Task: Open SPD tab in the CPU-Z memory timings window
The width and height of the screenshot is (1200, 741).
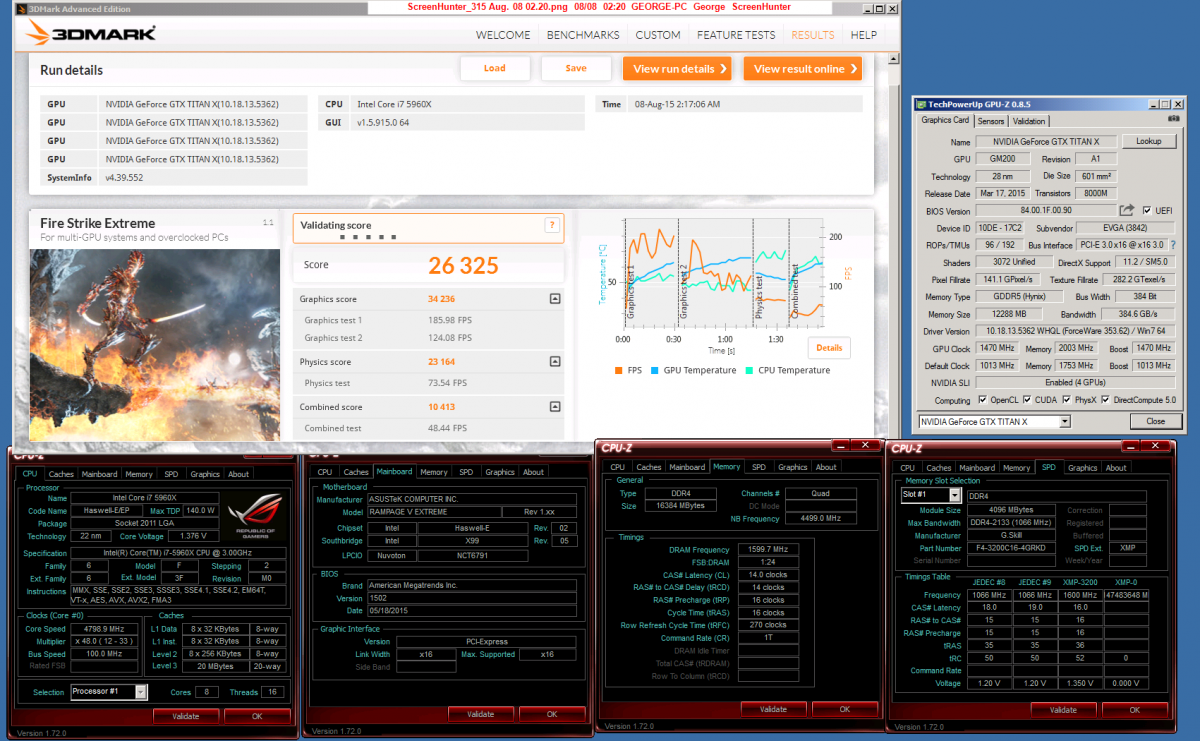Action: point(759,467)
